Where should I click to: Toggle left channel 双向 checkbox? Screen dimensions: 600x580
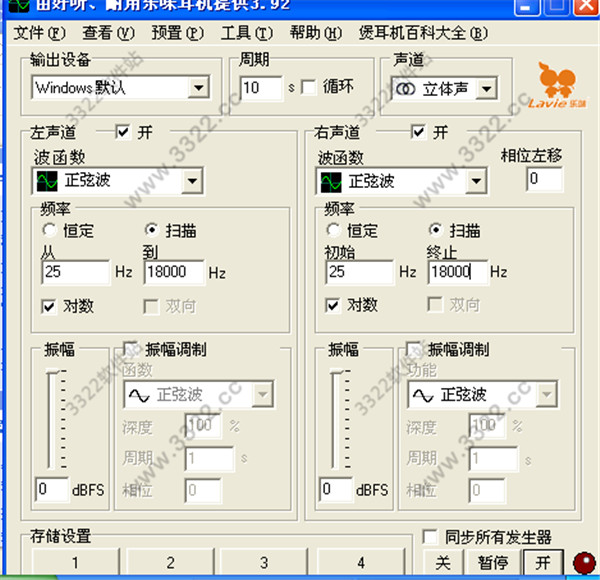tap(151, 306)
